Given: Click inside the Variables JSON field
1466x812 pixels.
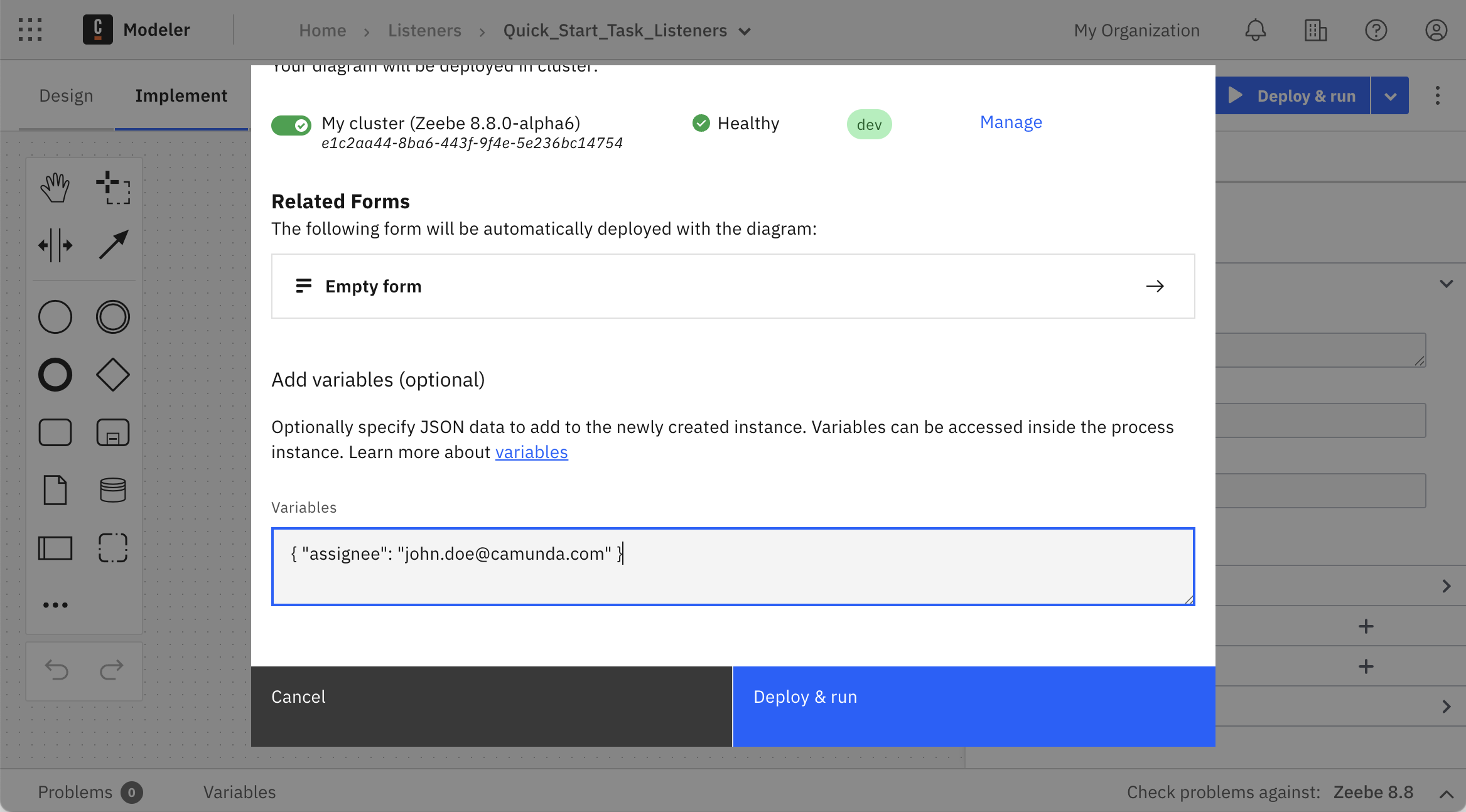Looking at the screenshot, I should (x=733, y=566).
